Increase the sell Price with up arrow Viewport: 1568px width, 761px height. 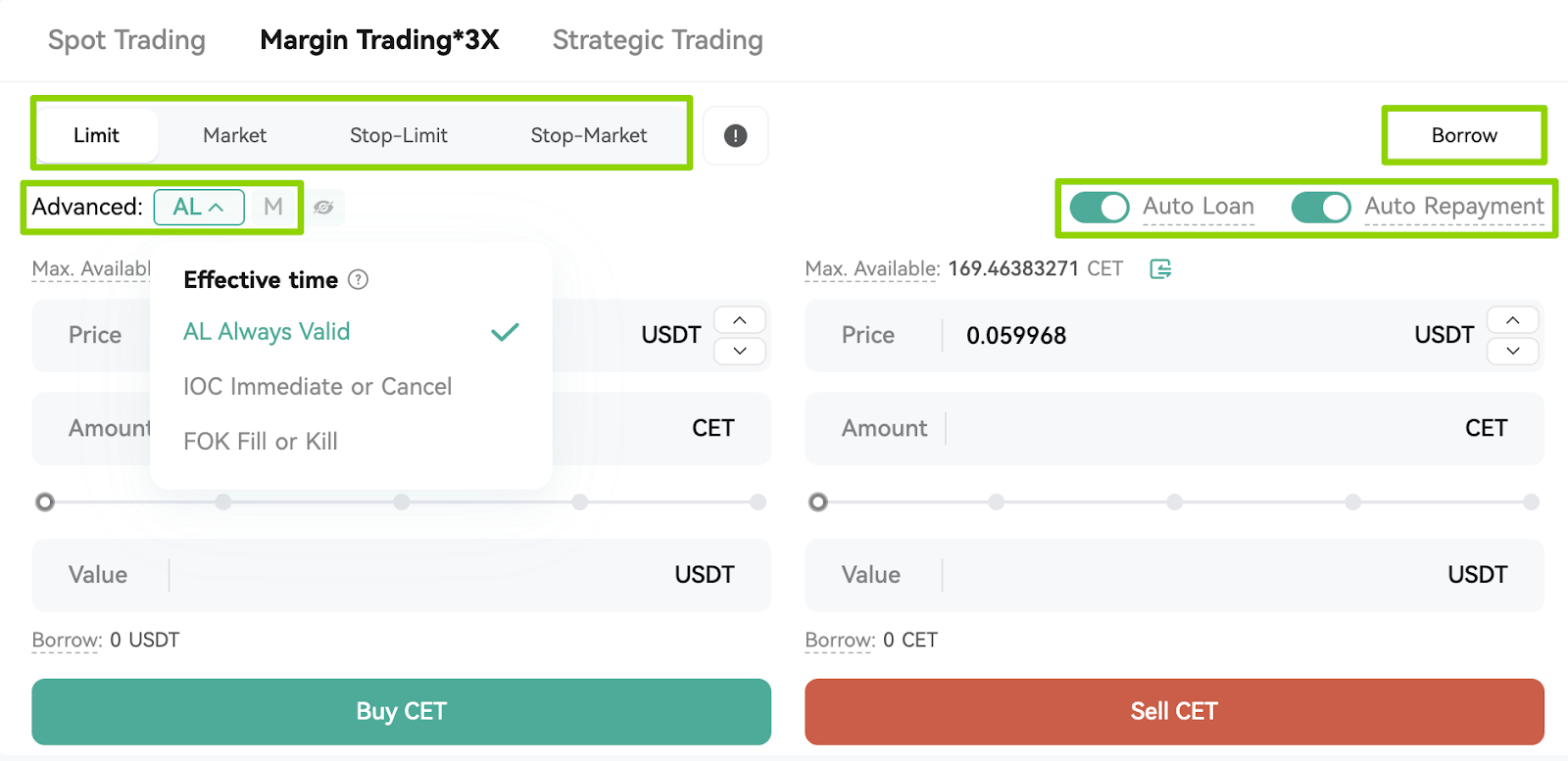pos(1513,320)
